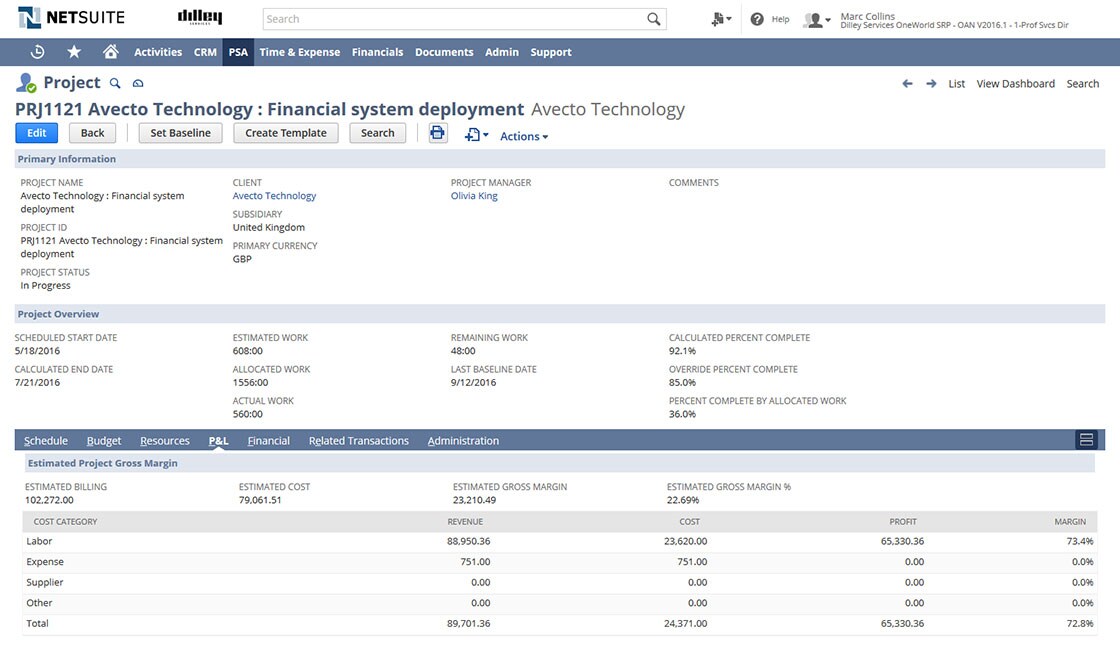Go to the previous record arrow

click(x=907, y=84)
